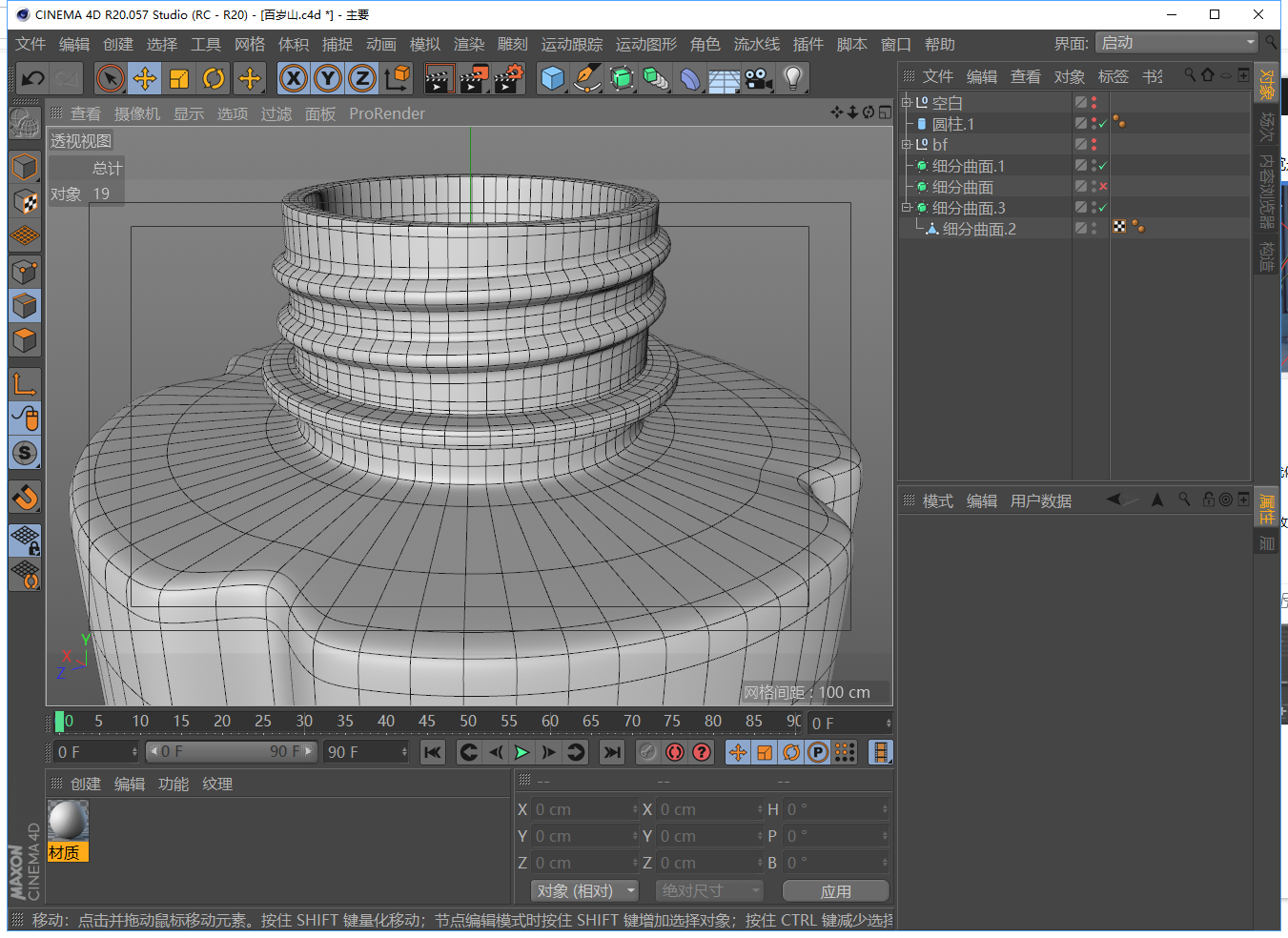The image size is (1288, 938).
Task: Select the 材质 material thumbnail
Action: point(68,821)
